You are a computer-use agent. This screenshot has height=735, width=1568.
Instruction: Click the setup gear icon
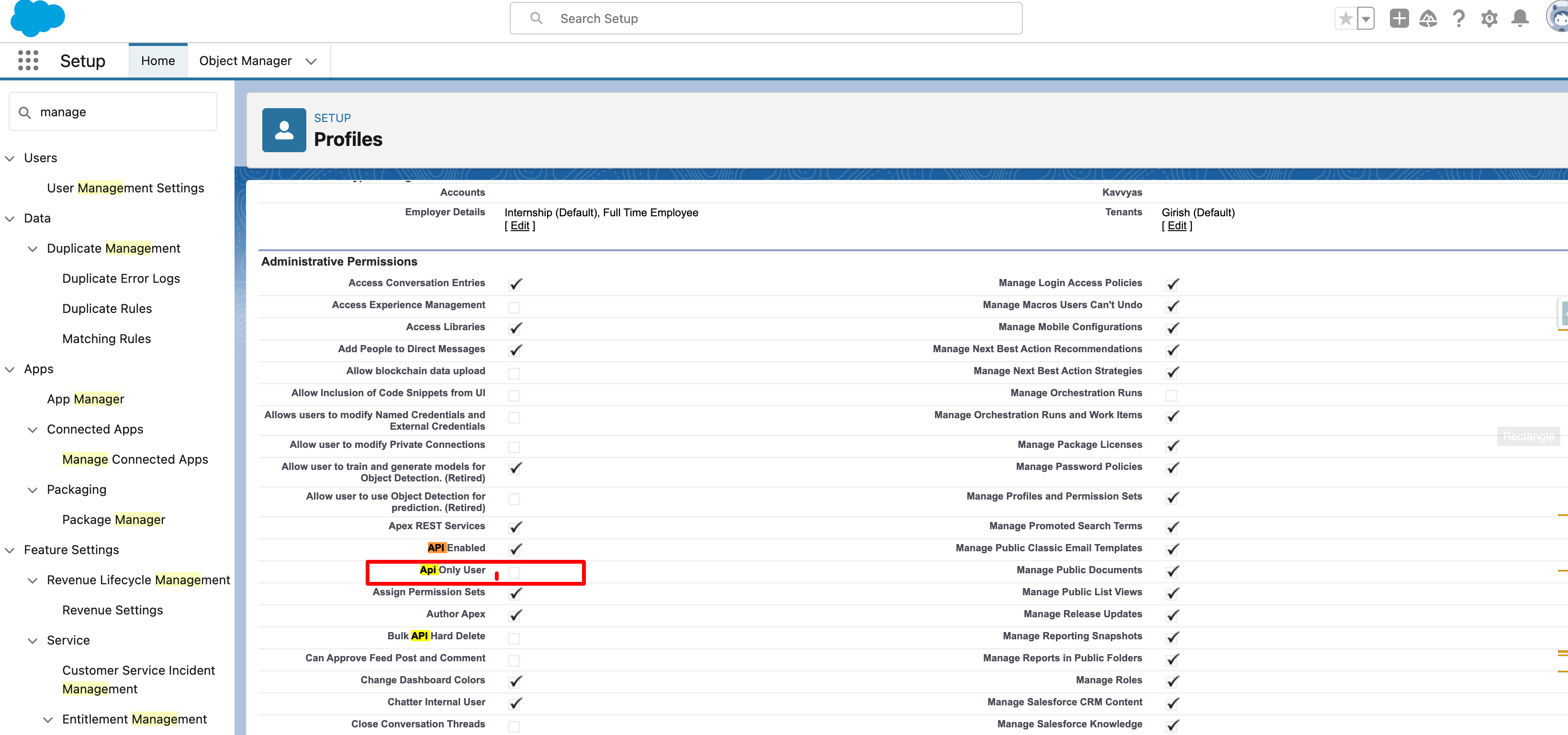click(1489, 19)
